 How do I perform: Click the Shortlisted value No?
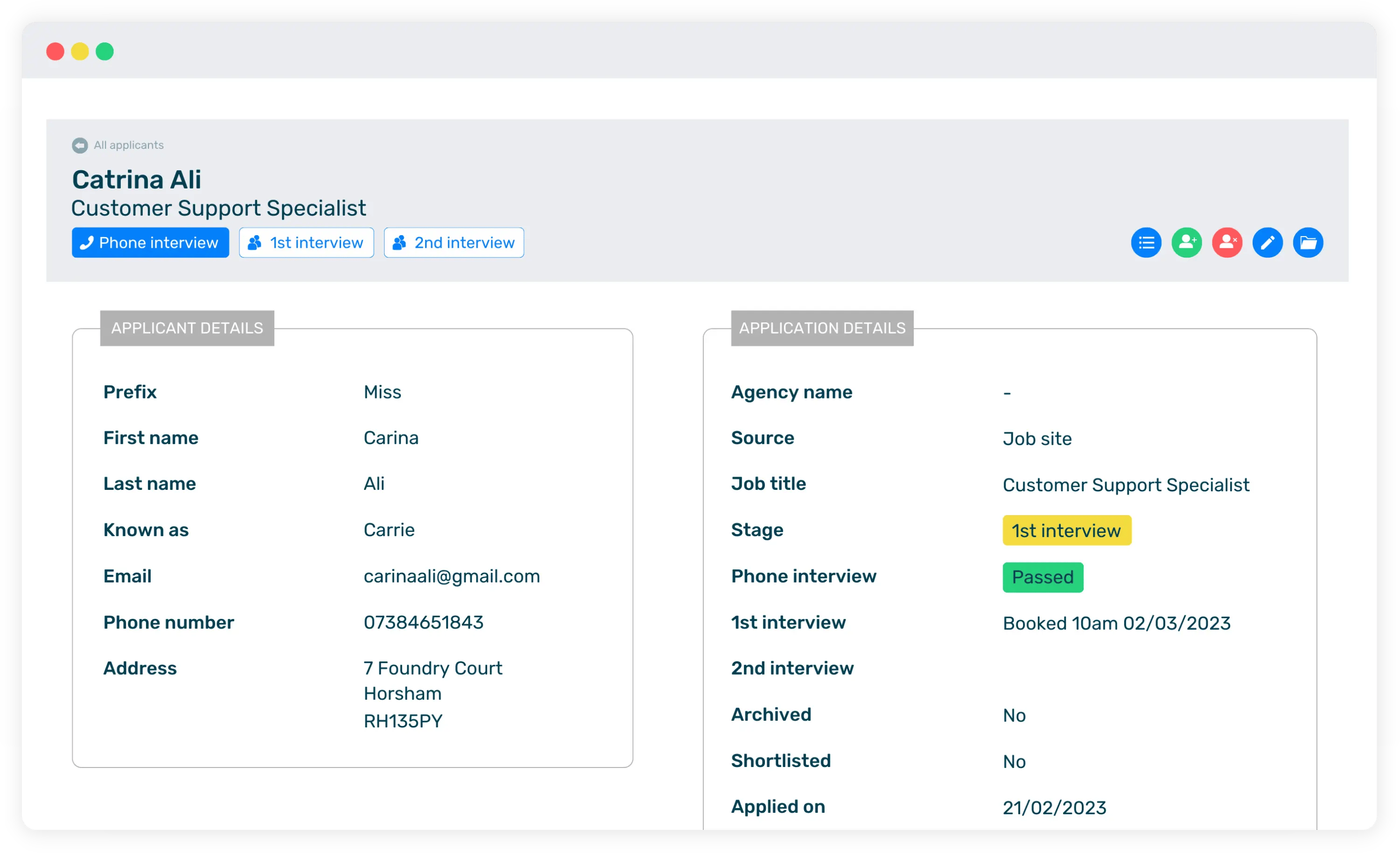tap(1014, 762)
